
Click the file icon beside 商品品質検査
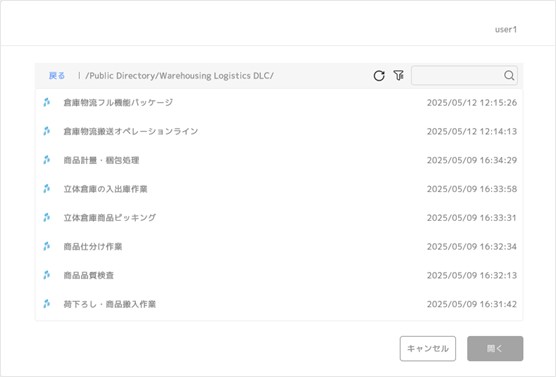click(x=46, y=275)
